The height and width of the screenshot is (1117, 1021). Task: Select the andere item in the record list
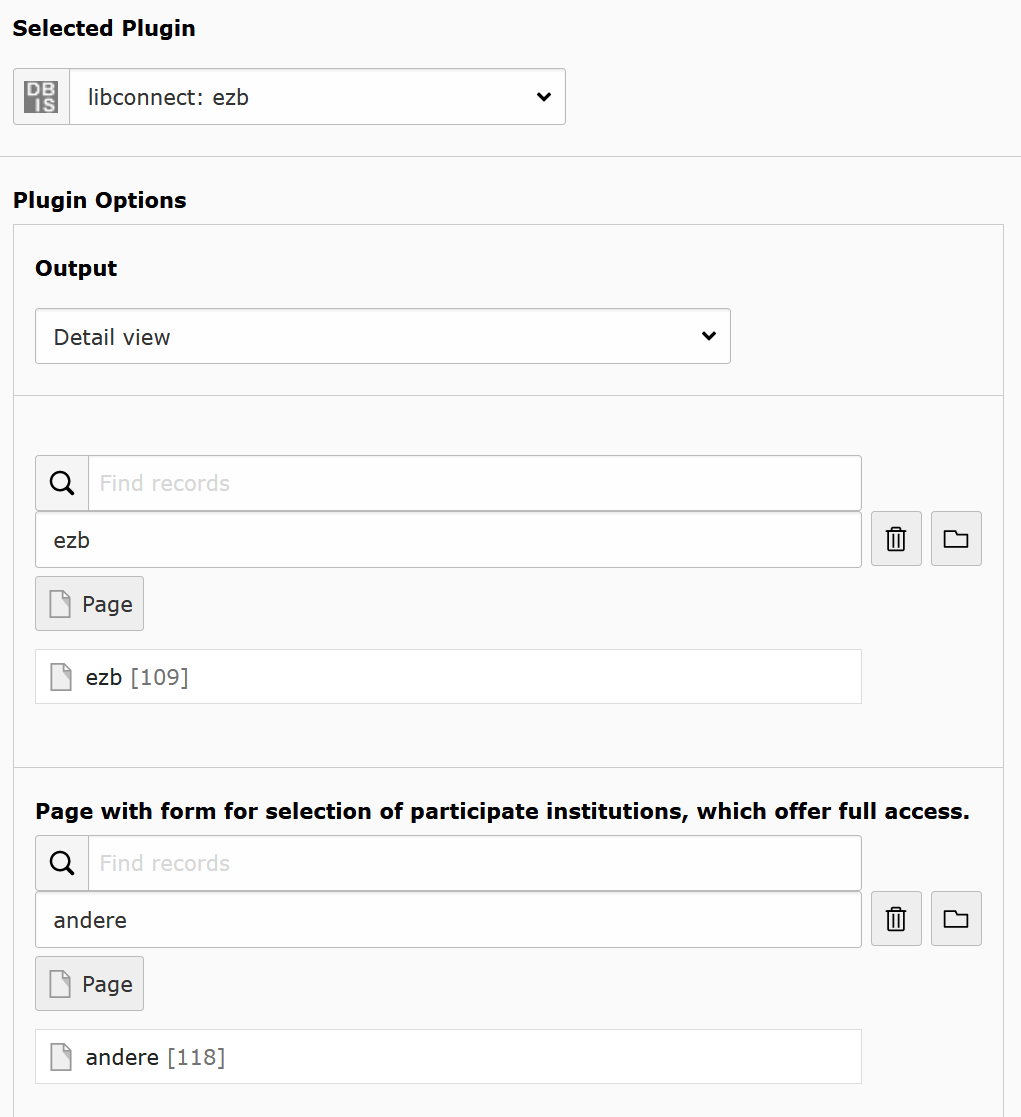click(448, 920)
